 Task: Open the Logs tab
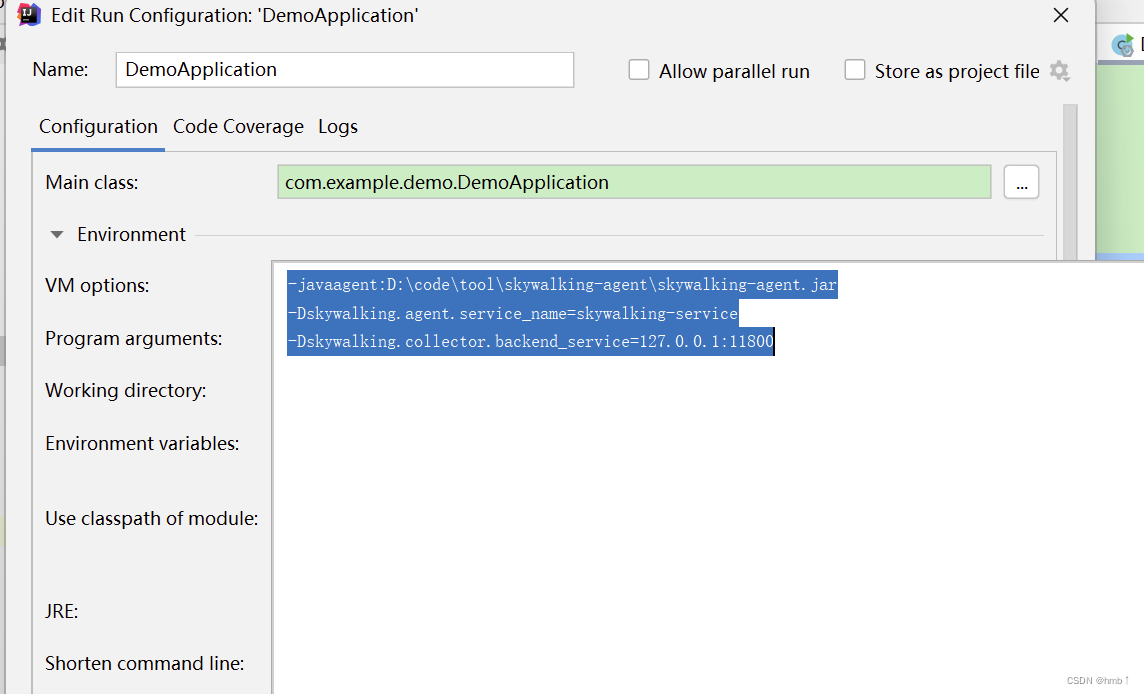pos(338,127)
